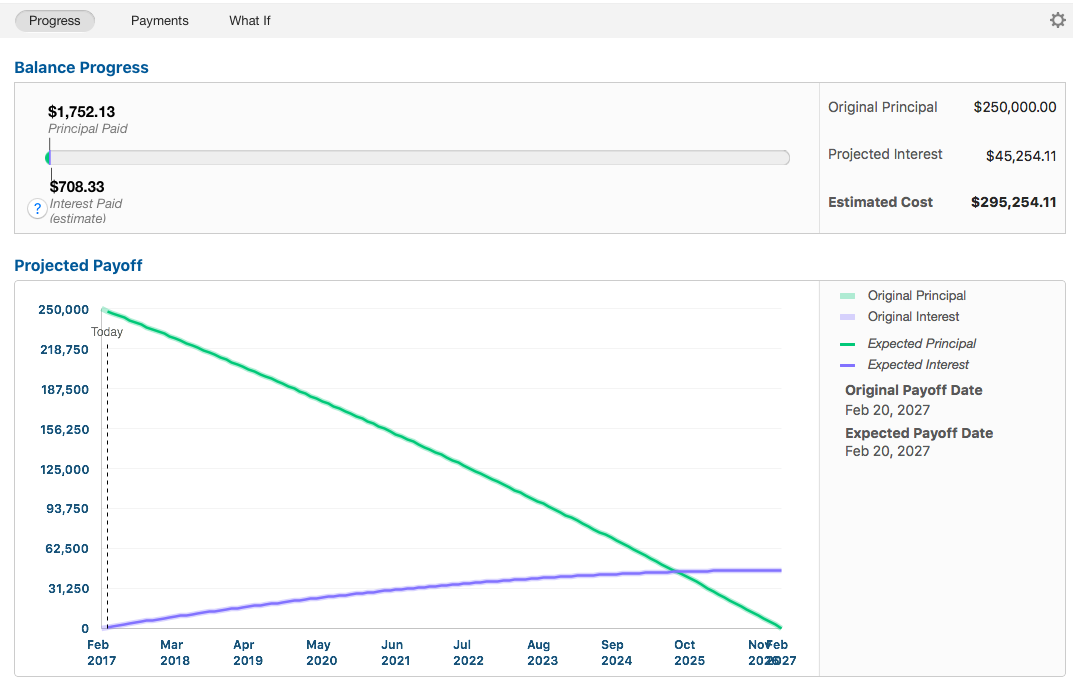This screenshot has width=1073, height=685.
Task: Select the Progress tab
Action: (55, 20)
